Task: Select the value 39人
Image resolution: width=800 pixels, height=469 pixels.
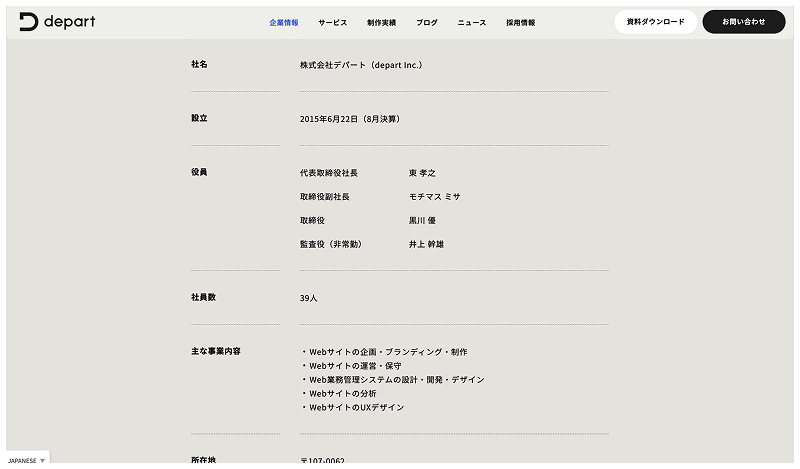Action: click(309, 298)
